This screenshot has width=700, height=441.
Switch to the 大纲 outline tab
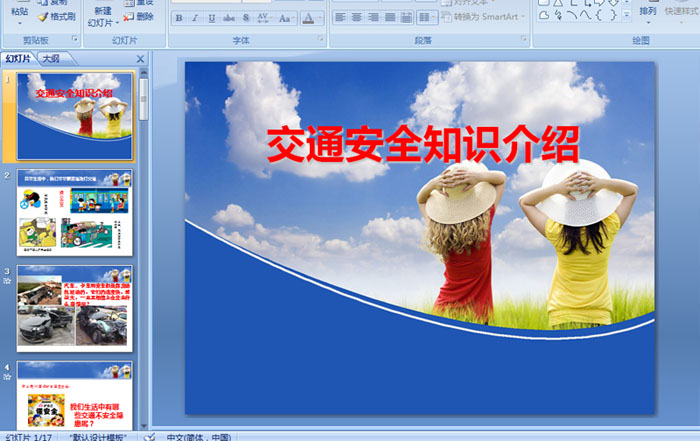tap(51, 59)
